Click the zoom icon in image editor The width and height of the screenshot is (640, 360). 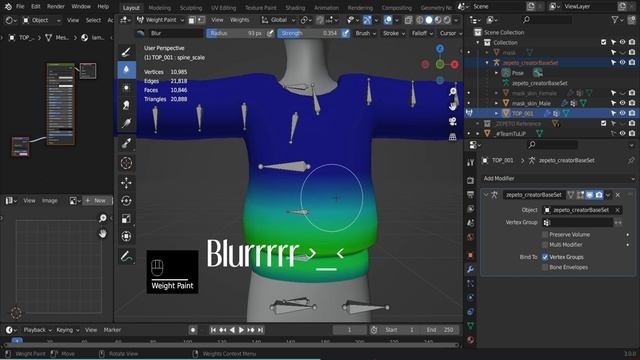(102, 218)
